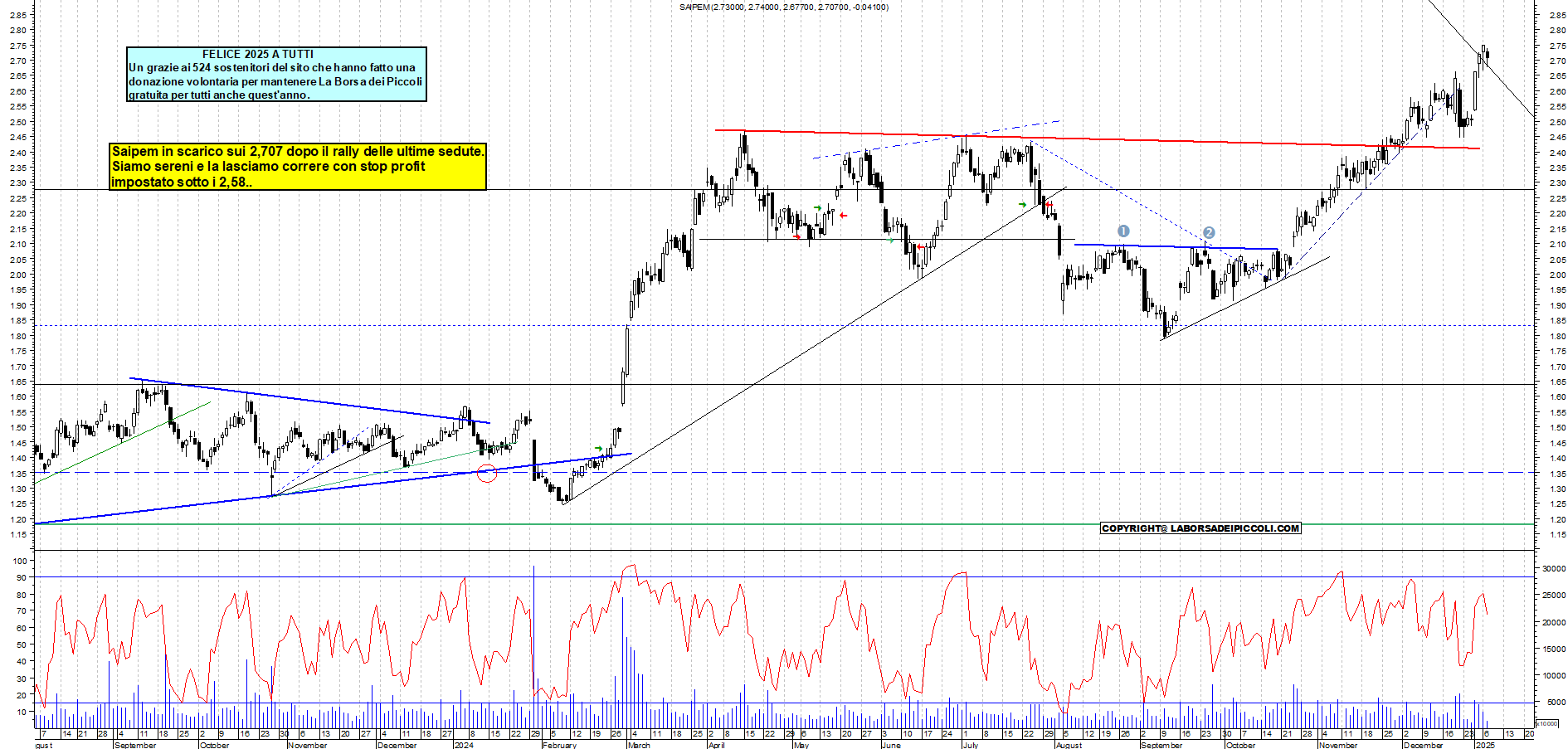The height and width of the screenshot is (749, 1568).
Task: Click the August month label on time axis
Action: (x=1069, y=745)
